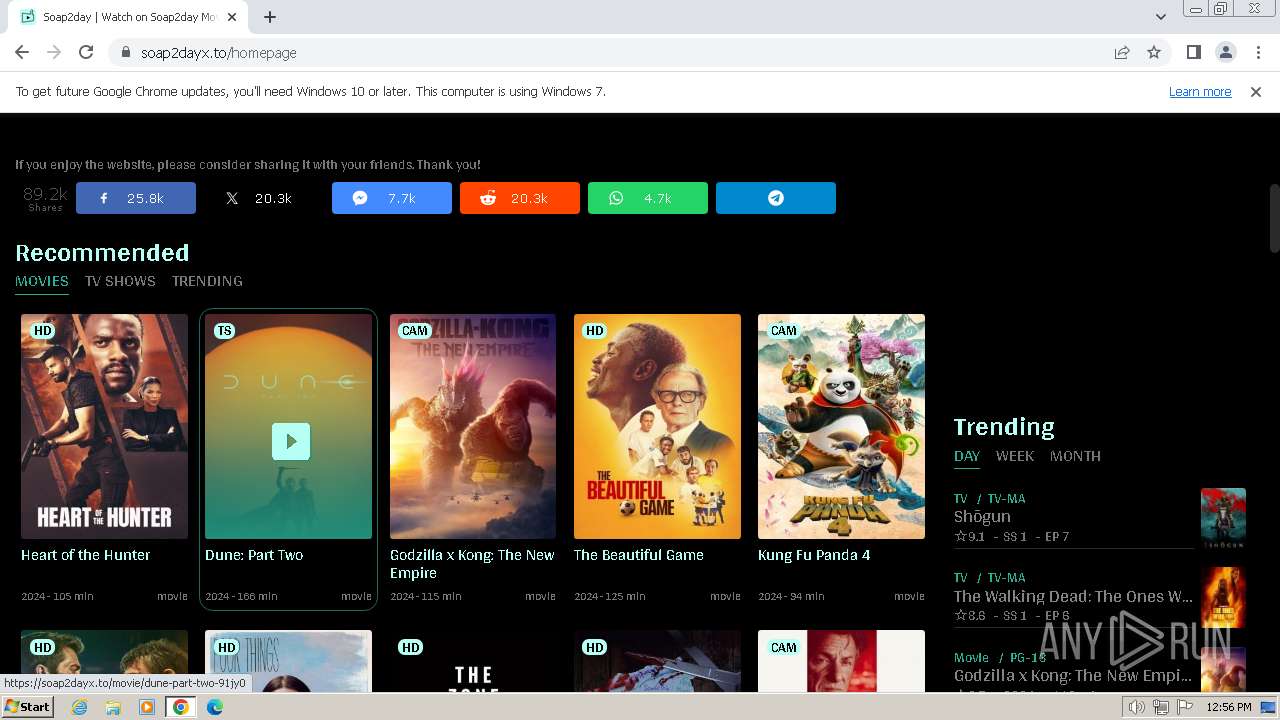Dismiss the Chrome update notification bar
1280x720 pixels.
(x=1256, y=92)
